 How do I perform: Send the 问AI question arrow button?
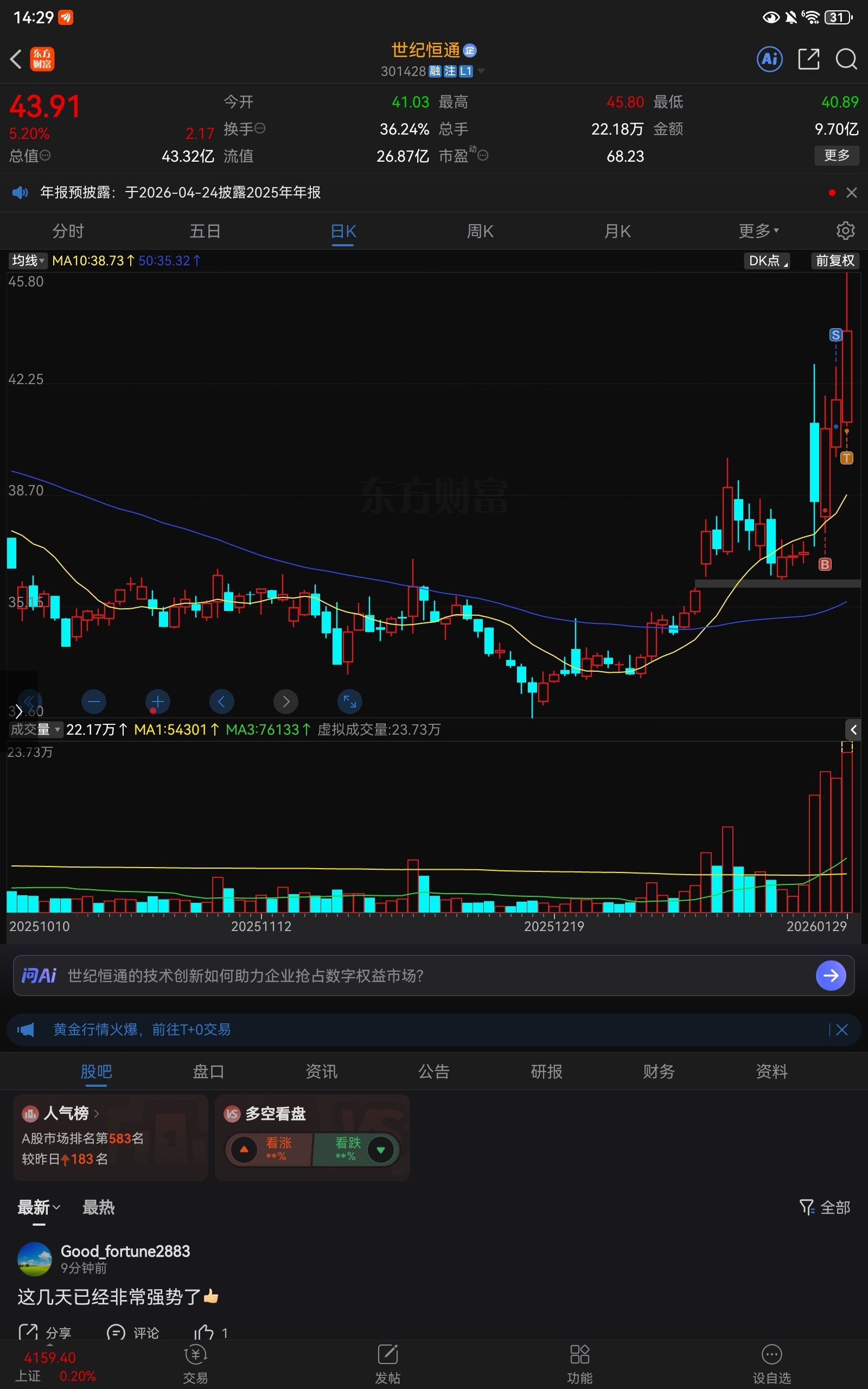[x=831, y=975]
